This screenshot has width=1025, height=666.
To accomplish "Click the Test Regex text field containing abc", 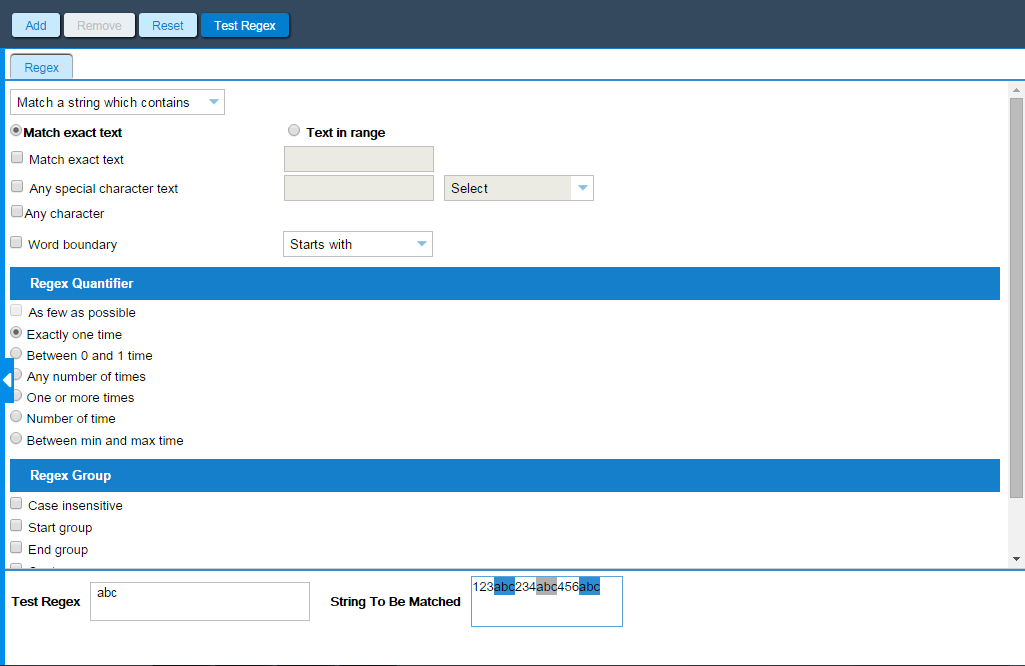I will click(x=200, y=601).
